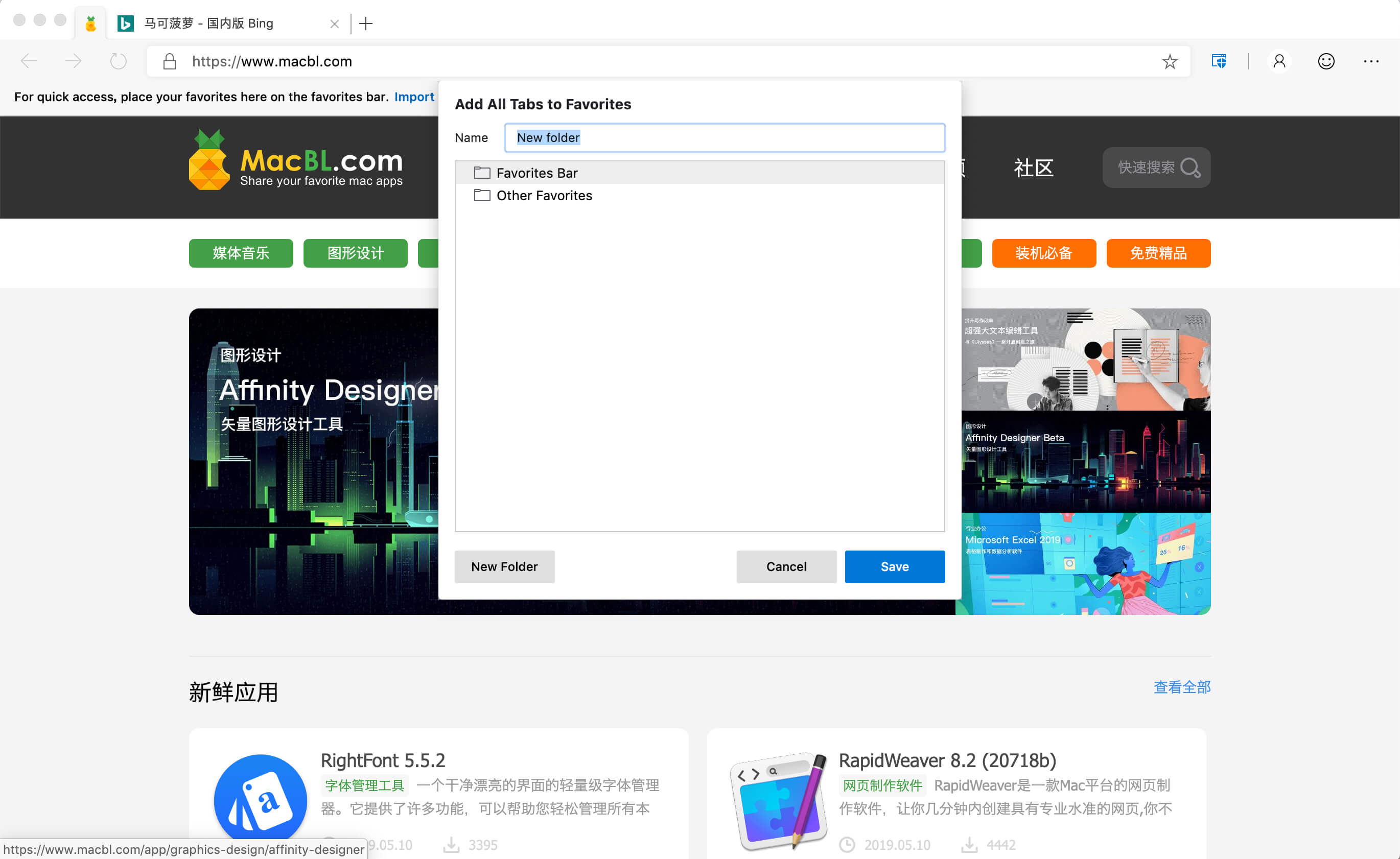Click the RapidWeaver download count icon
Viewport: 1400px width, 859px height.
tap(969, 845)
